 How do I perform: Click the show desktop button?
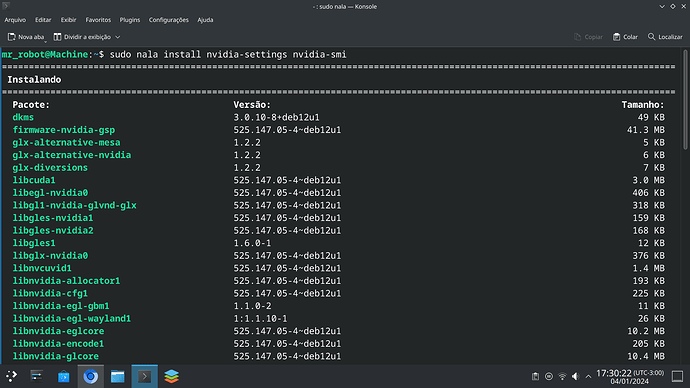677,376
